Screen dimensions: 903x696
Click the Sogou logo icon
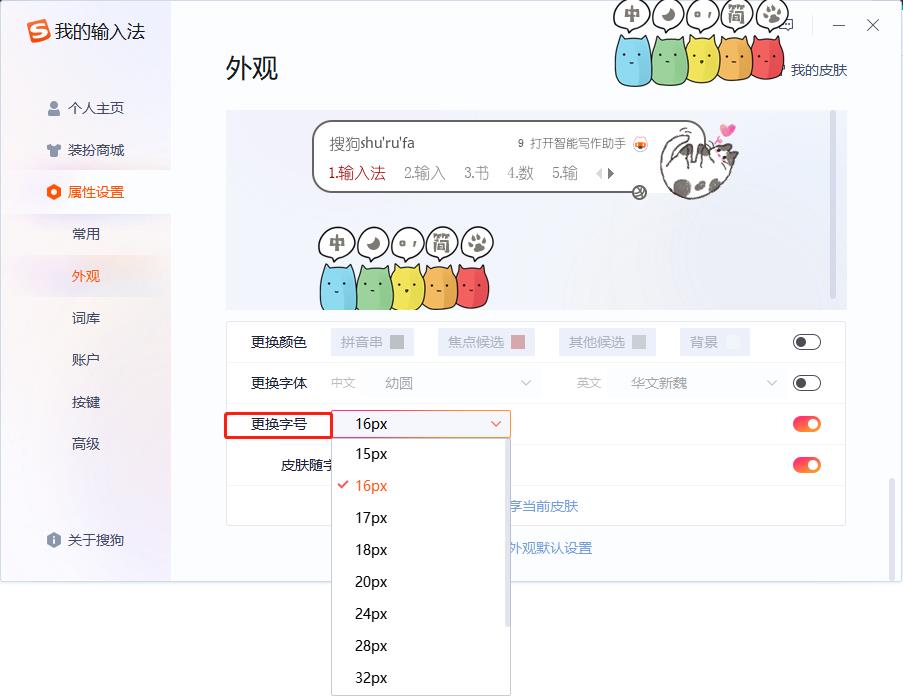(38, 31)
